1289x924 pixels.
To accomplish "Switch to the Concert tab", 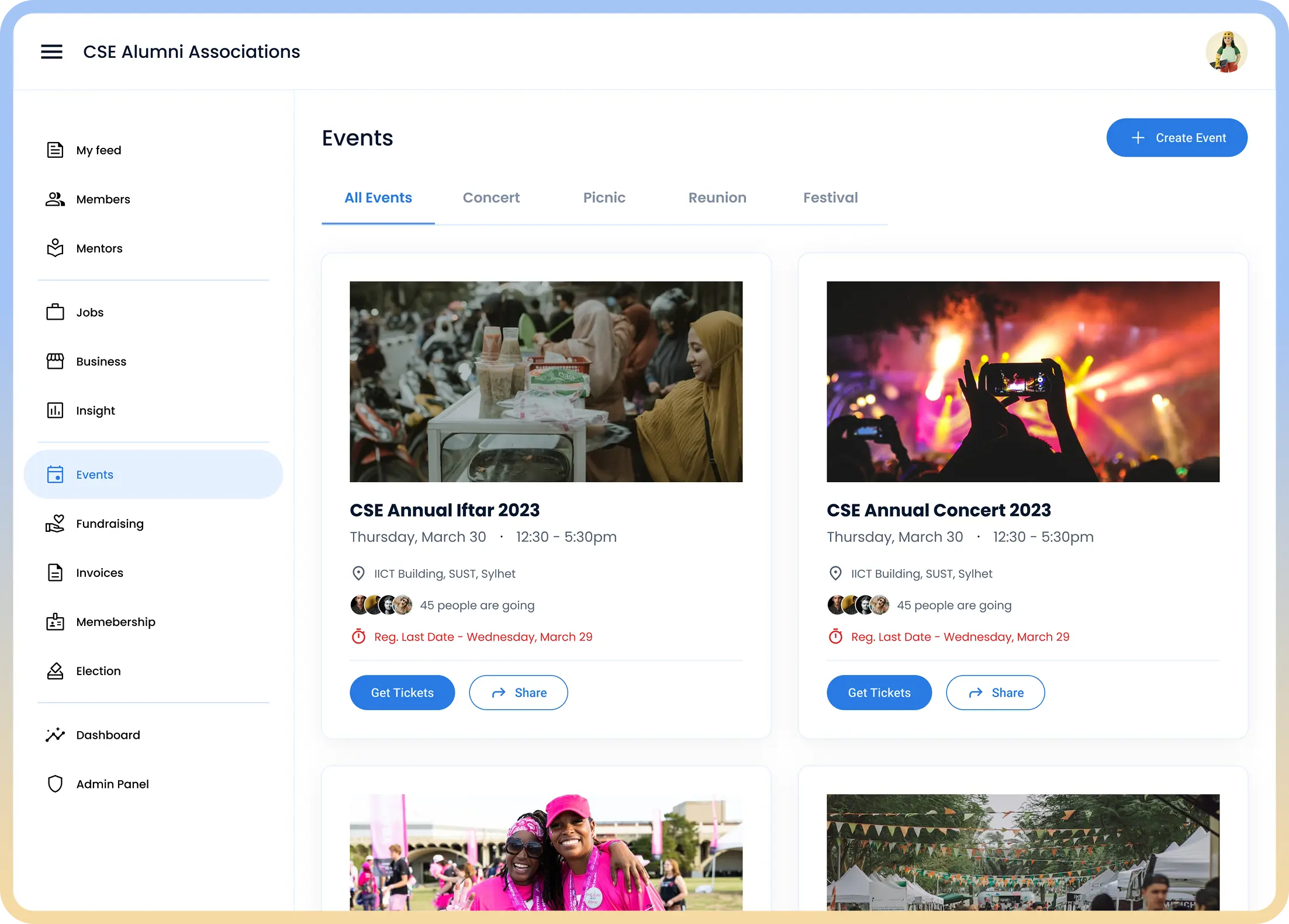I will pyautogui.click(x=491, y=198).
